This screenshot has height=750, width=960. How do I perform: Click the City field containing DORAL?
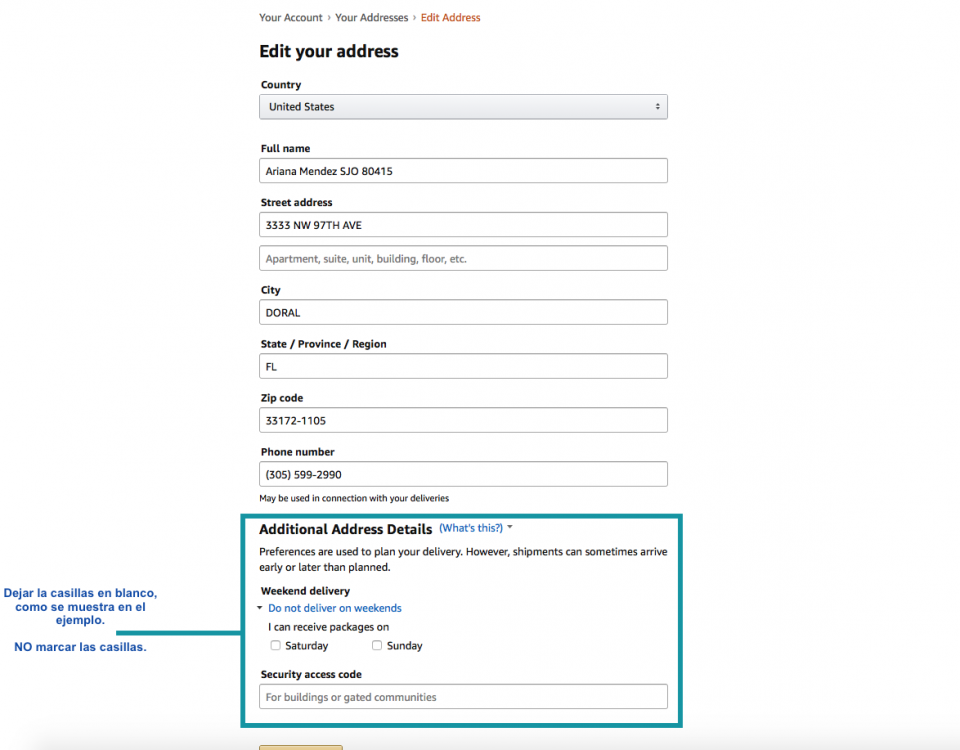[463, 312]
